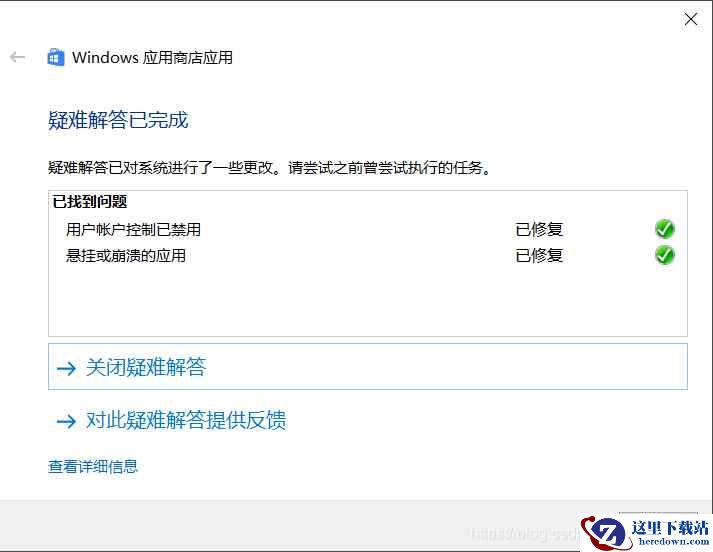The image size is (713, 552).
Task: Click the 疑难解答已完成 heading
Action: click(118, 120)
